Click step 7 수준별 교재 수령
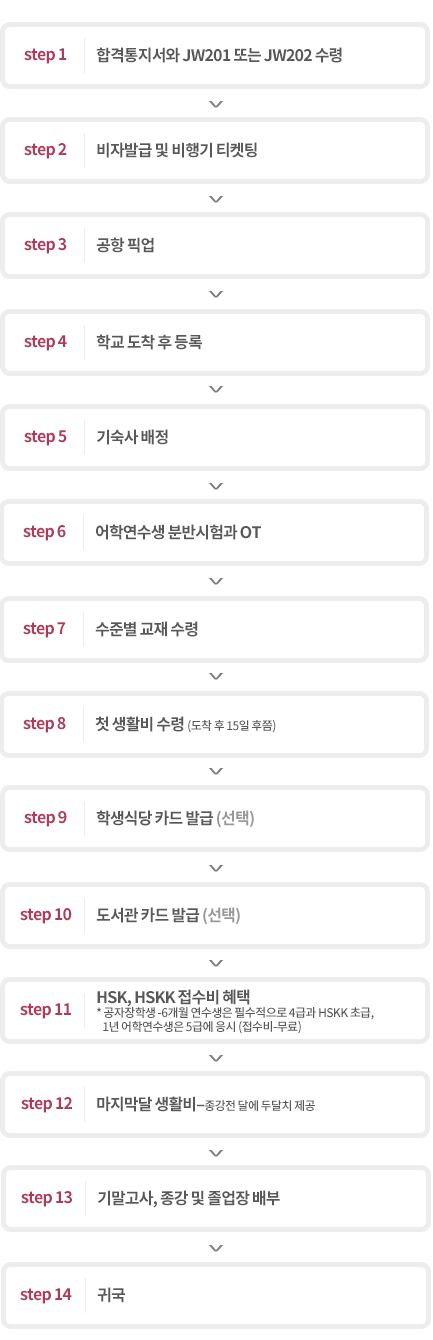Viewport: 433px width, 1340px height. pos(216,628)
